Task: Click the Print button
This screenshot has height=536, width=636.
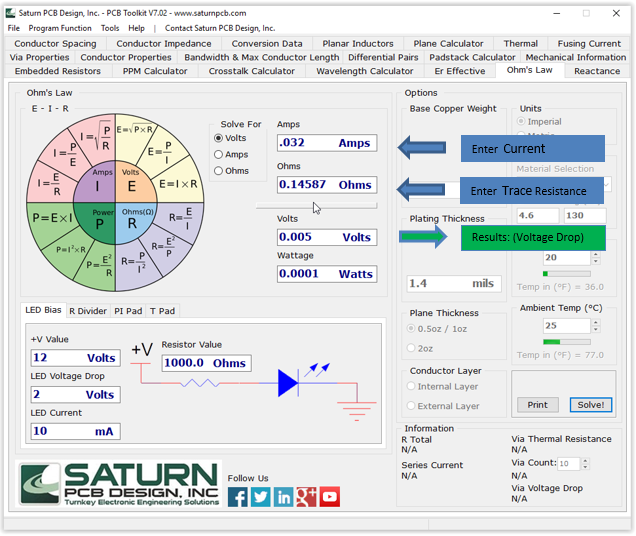Action: tap(537, 405)
